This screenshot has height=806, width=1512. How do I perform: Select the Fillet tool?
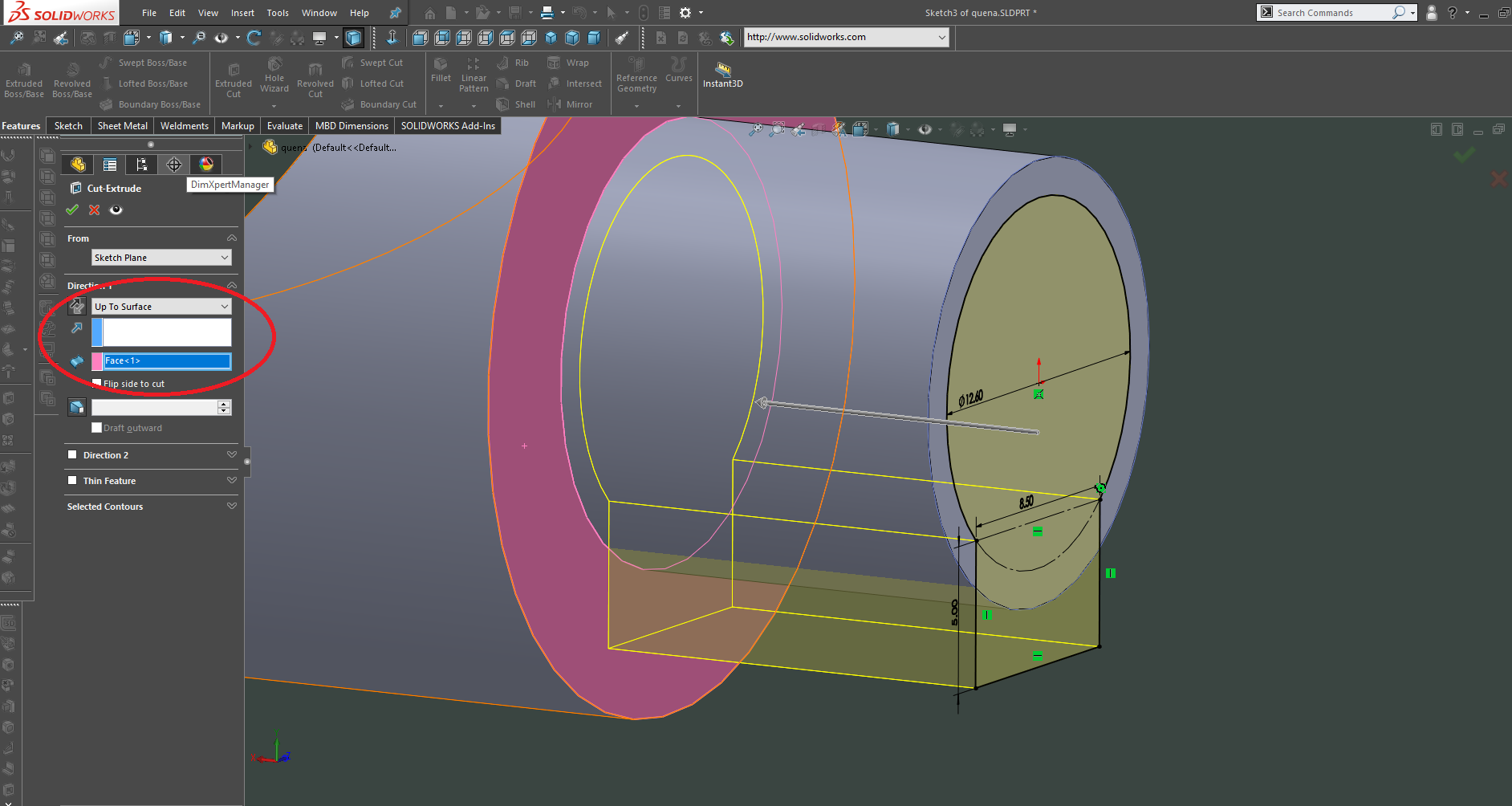(x=441, y=71)
